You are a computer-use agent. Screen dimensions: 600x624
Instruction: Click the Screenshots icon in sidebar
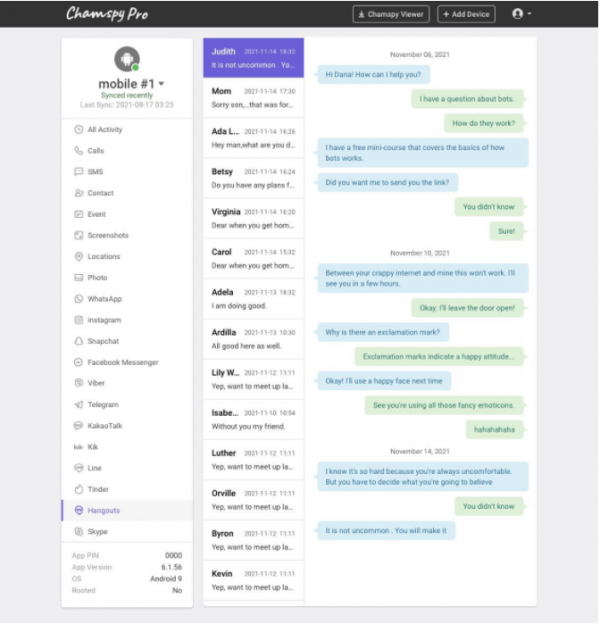[x=79, y=235]
